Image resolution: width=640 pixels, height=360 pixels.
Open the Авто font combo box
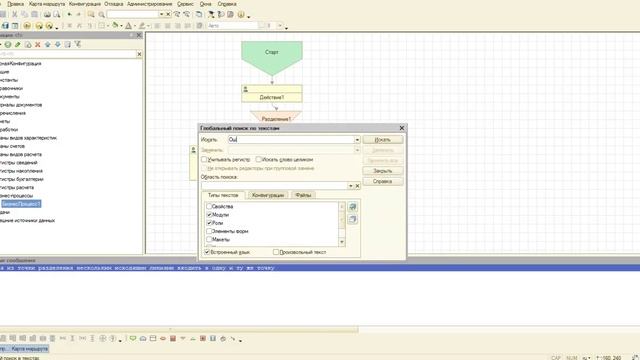(x=233, y=26)
